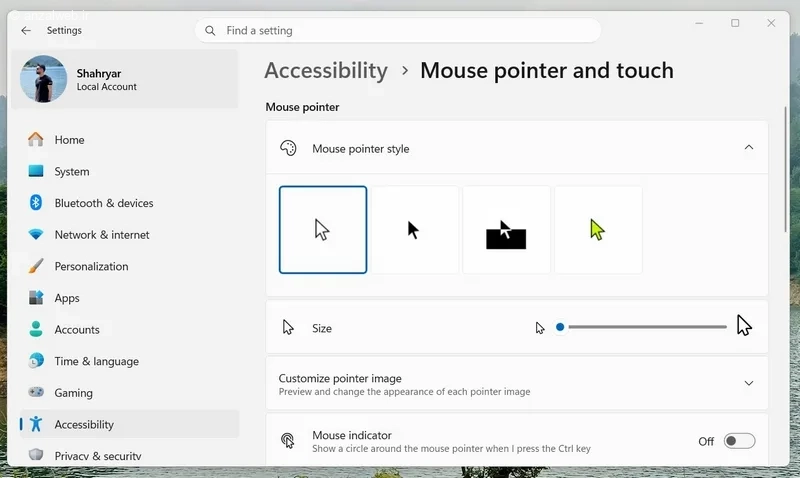Viewport: 800px width, 478px height.
Task: Click the Privacy & security shield icon
Action: pos(36,455)
